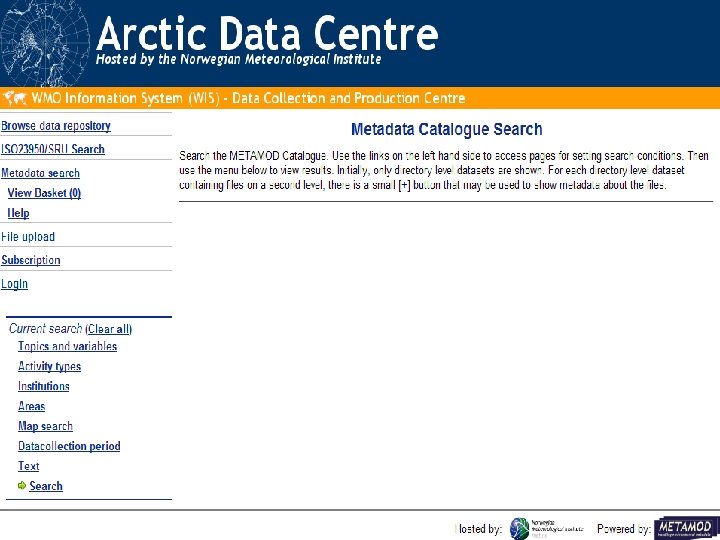
Task: Open Activity types search condition
Action: [x=49, y=367]
